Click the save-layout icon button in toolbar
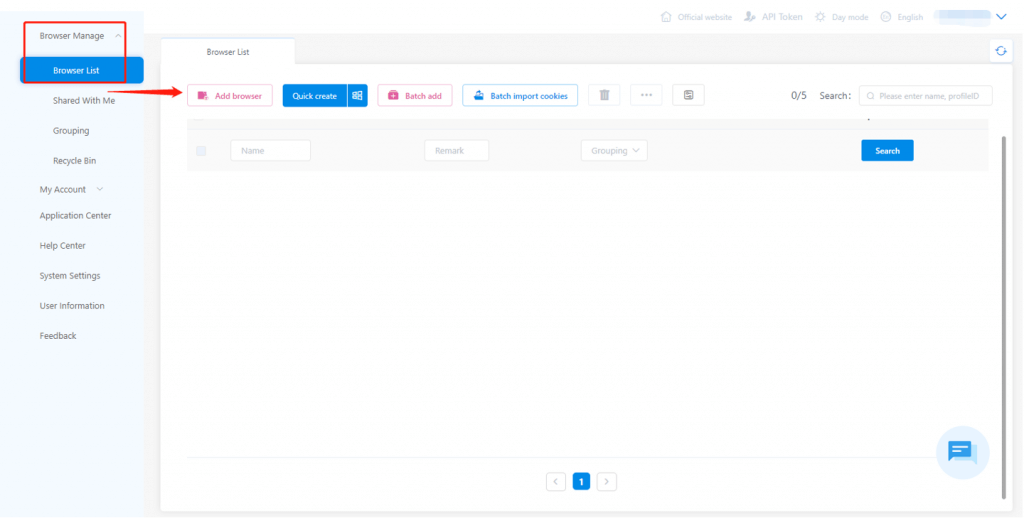1024x518 pixels. [688, 95]
